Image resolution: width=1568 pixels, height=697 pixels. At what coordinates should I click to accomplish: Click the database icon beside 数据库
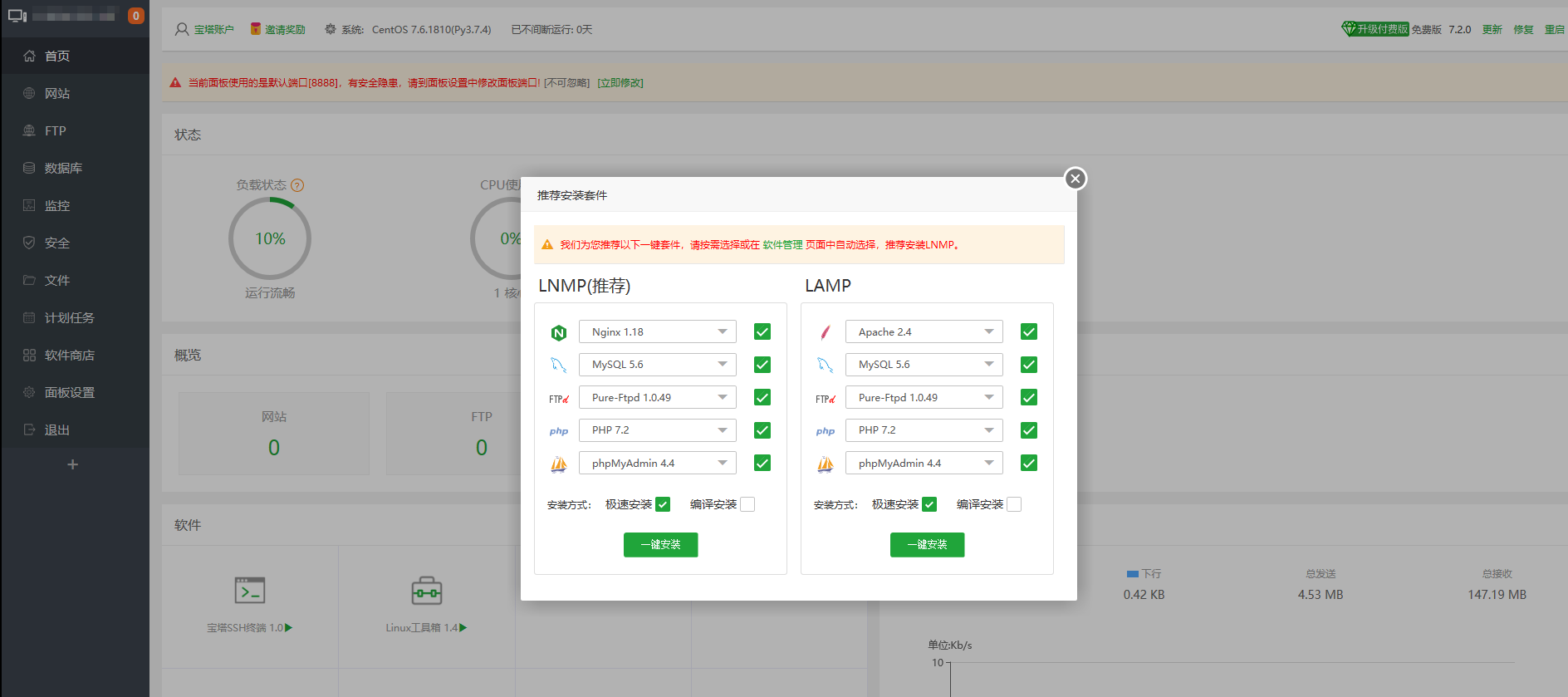click(x=29, y=168)
